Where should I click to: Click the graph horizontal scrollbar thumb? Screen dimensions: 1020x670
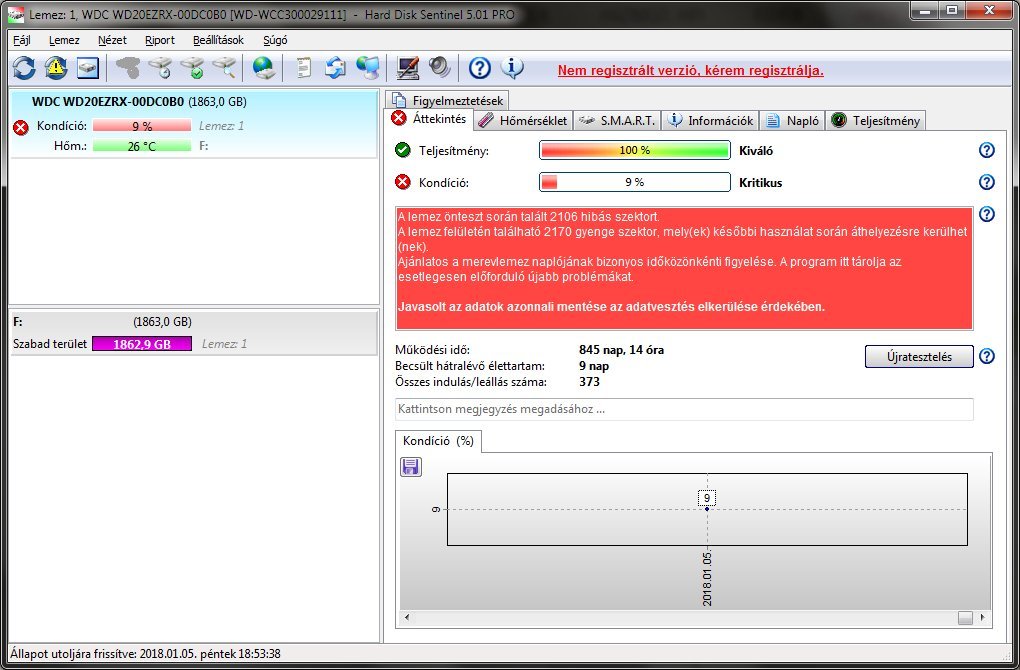click(x=965, y=617)
